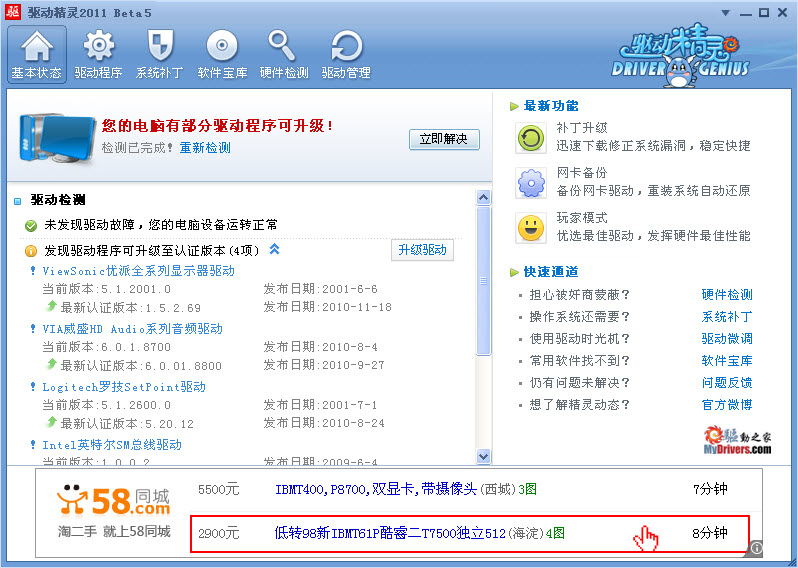This screenshot has width=798, height=568.
Task: Click the green arrow beside 最新认证版本:5.20.12
Action: point(51,422)
